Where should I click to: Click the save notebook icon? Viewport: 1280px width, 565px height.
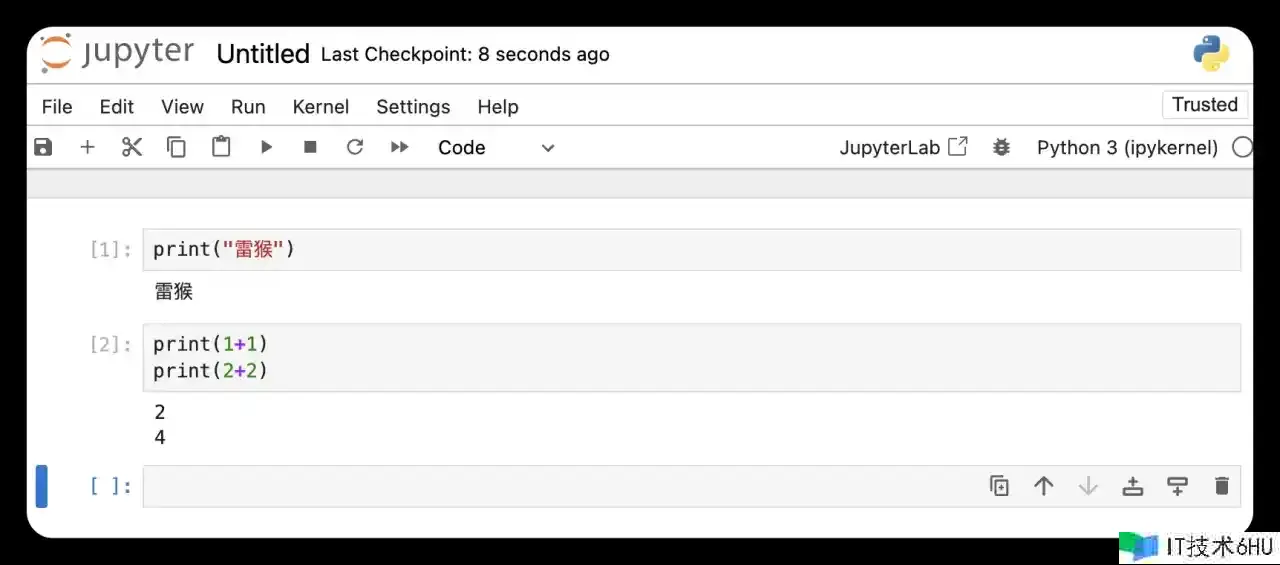[43, 147]
